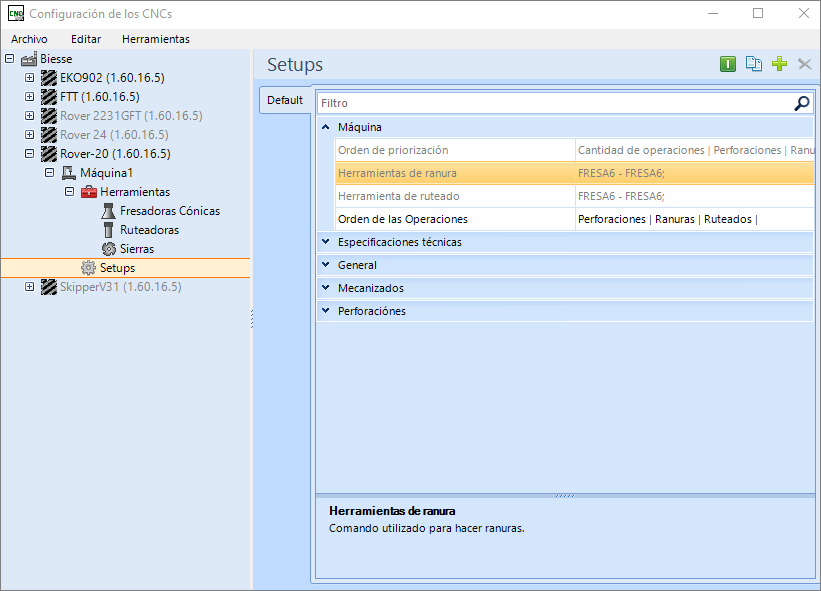Select the Orden de priorización row
821x591 pixels.
point(574,150)
